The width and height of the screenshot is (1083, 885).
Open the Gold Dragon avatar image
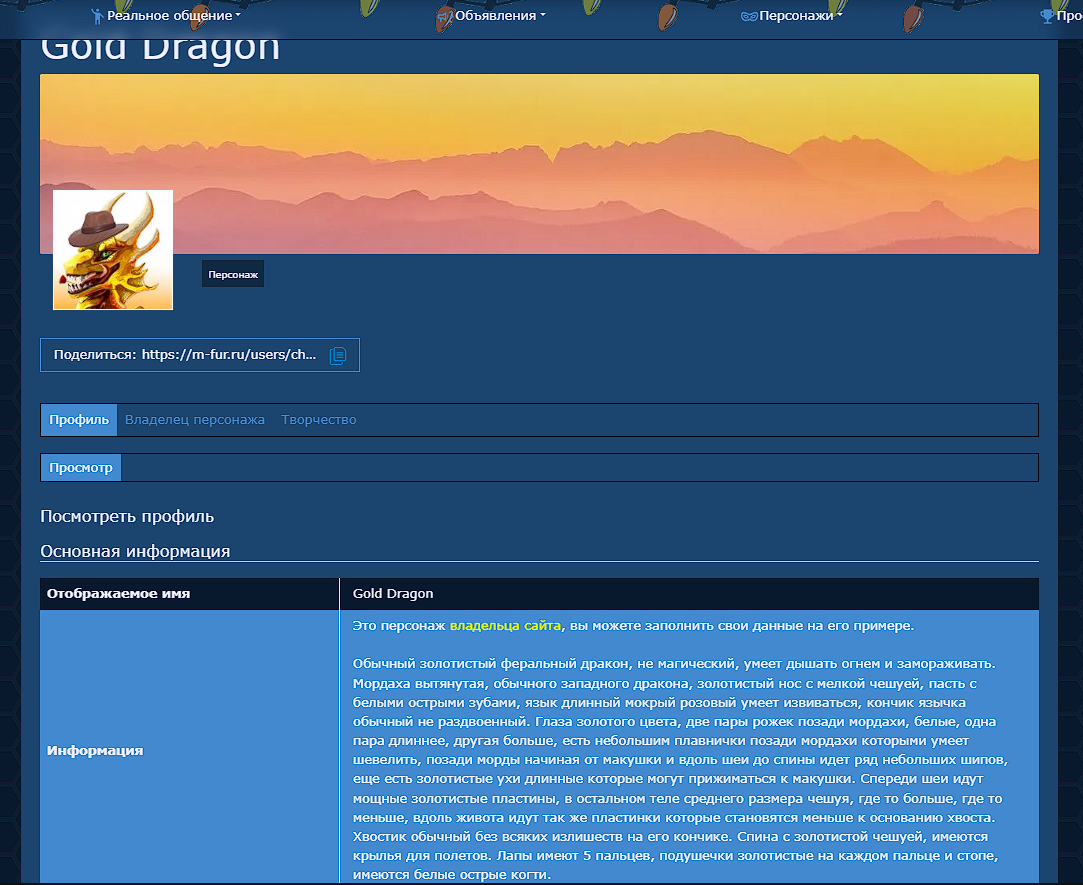point(113,250)
